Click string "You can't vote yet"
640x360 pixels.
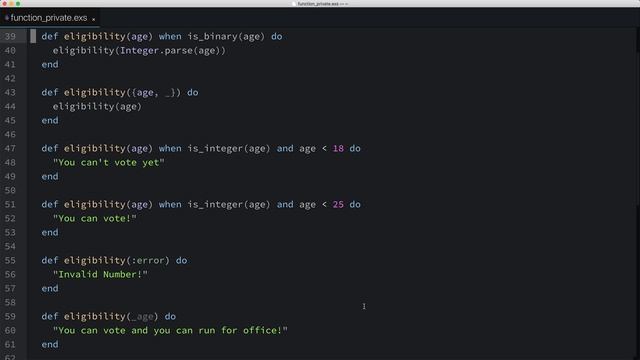109,162
